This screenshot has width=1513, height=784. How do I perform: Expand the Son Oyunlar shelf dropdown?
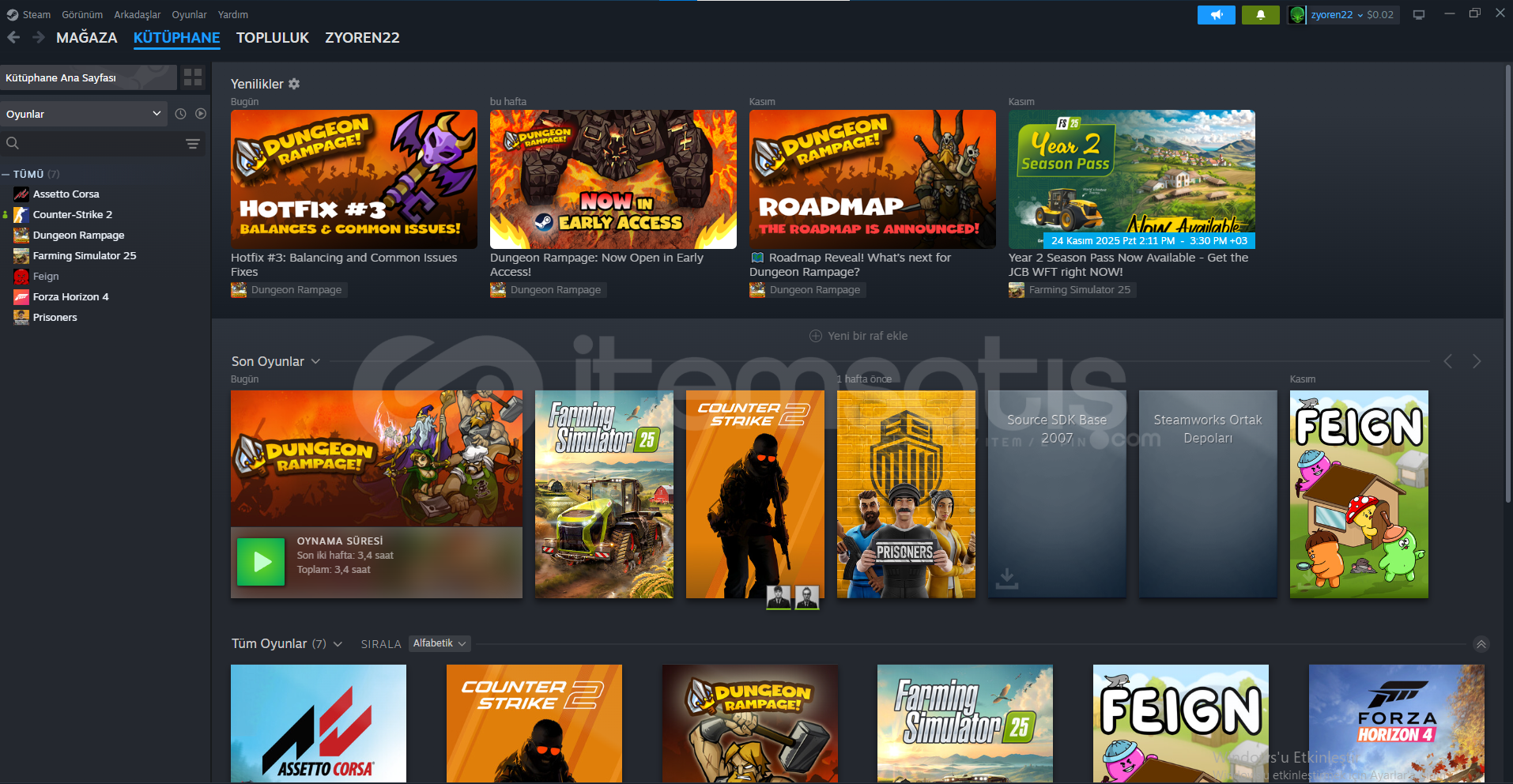[x=315, y=361]
